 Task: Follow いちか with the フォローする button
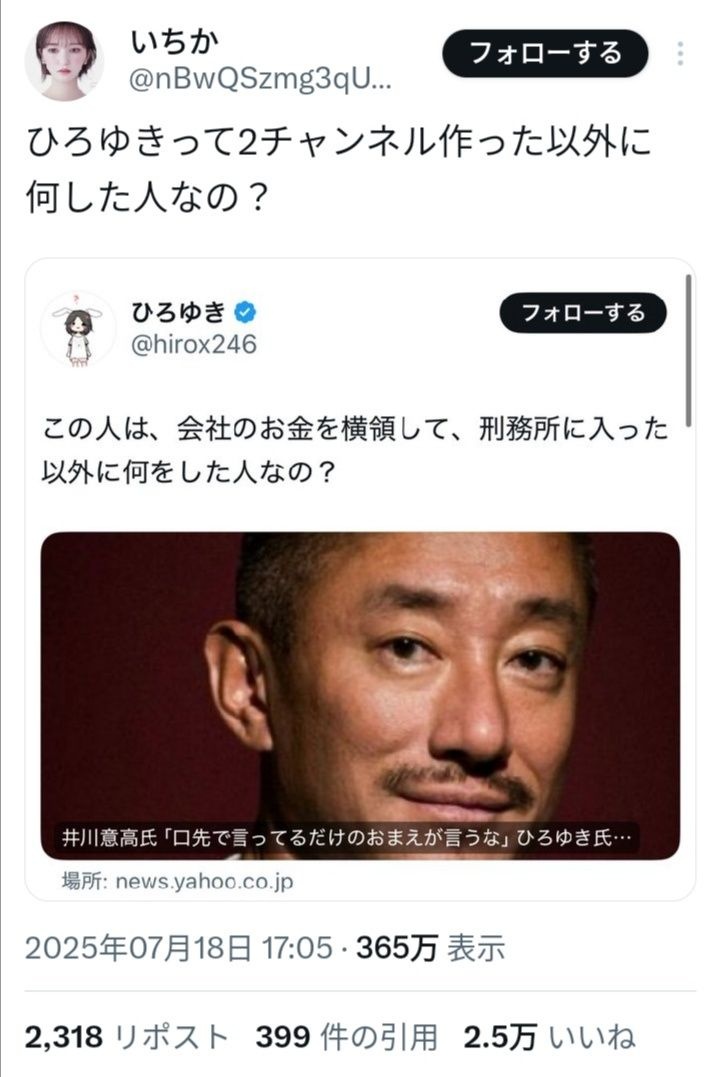545,54
